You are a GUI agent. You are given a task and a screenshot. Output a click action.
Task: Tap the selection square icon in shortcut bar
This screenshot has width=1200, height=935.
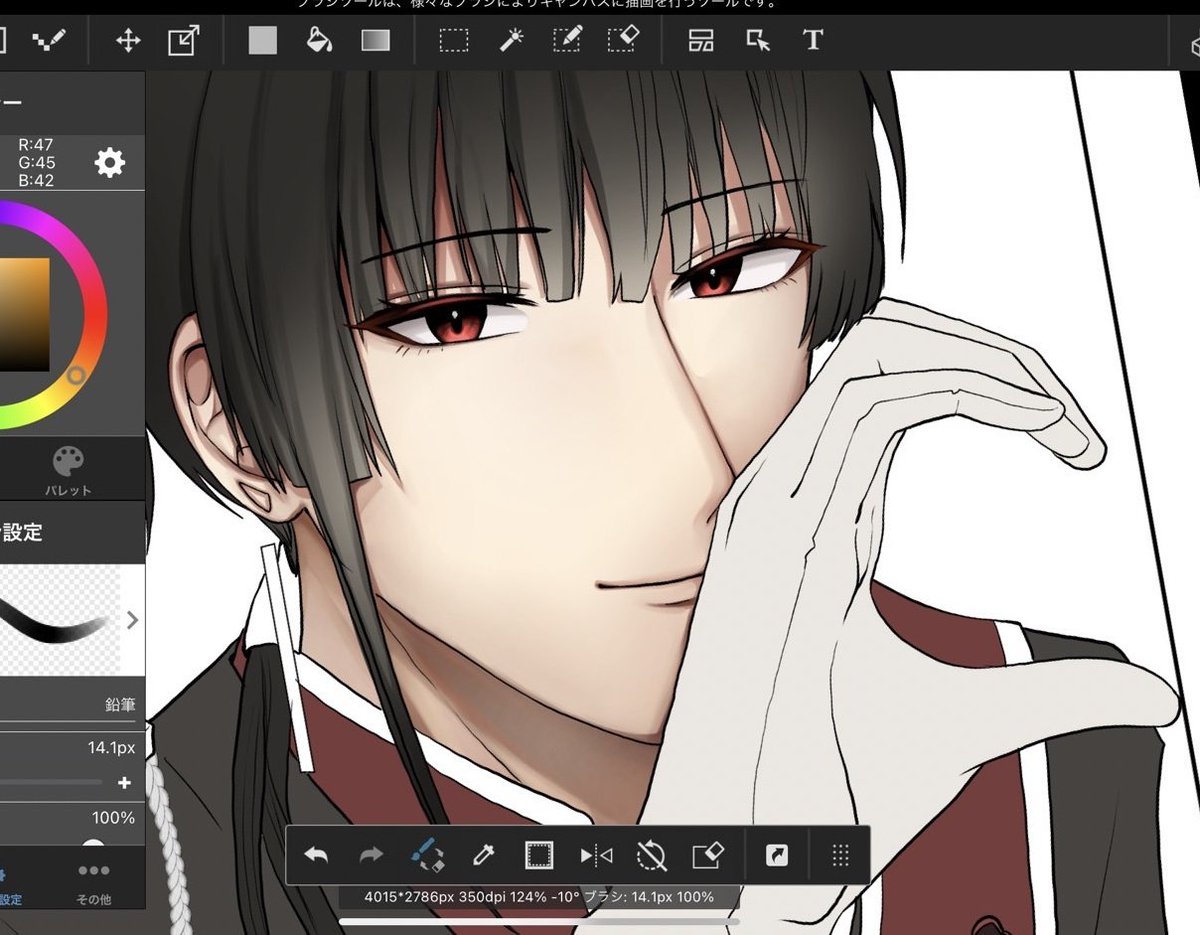(x=539, y=855)
